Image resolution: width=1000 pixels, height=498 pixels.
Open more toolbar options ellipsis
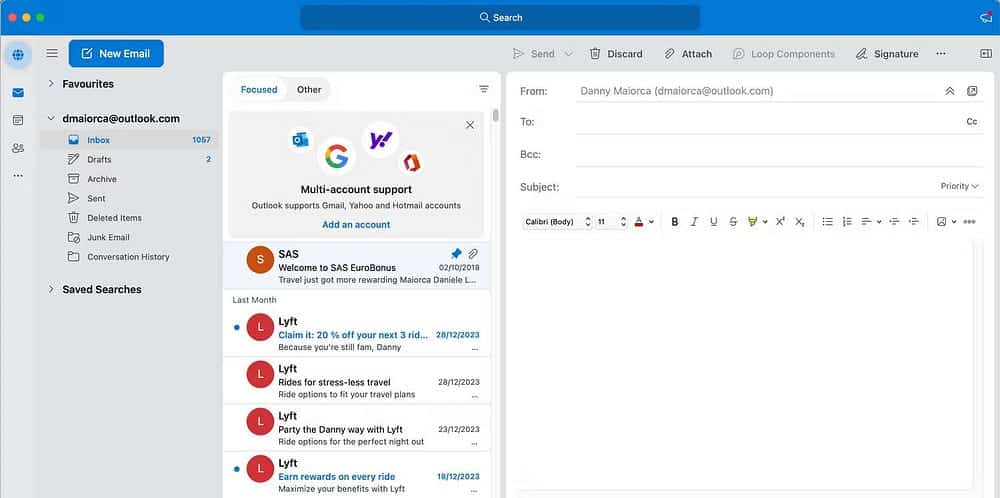[x=941, y=54]
